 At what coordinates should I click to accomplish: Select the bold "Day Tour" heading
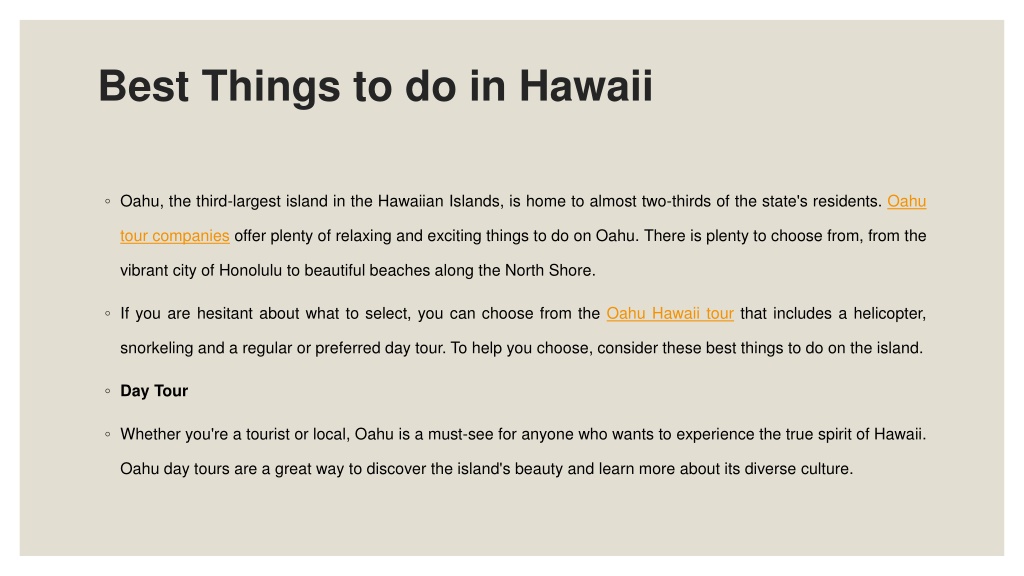click(x=154, y=391)
